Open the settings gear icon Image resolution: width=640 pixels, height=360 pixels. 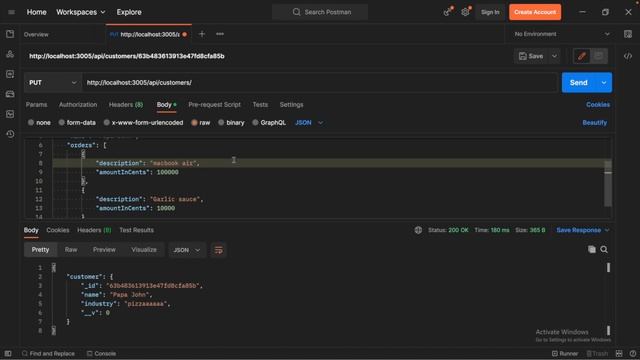(465, 12)
